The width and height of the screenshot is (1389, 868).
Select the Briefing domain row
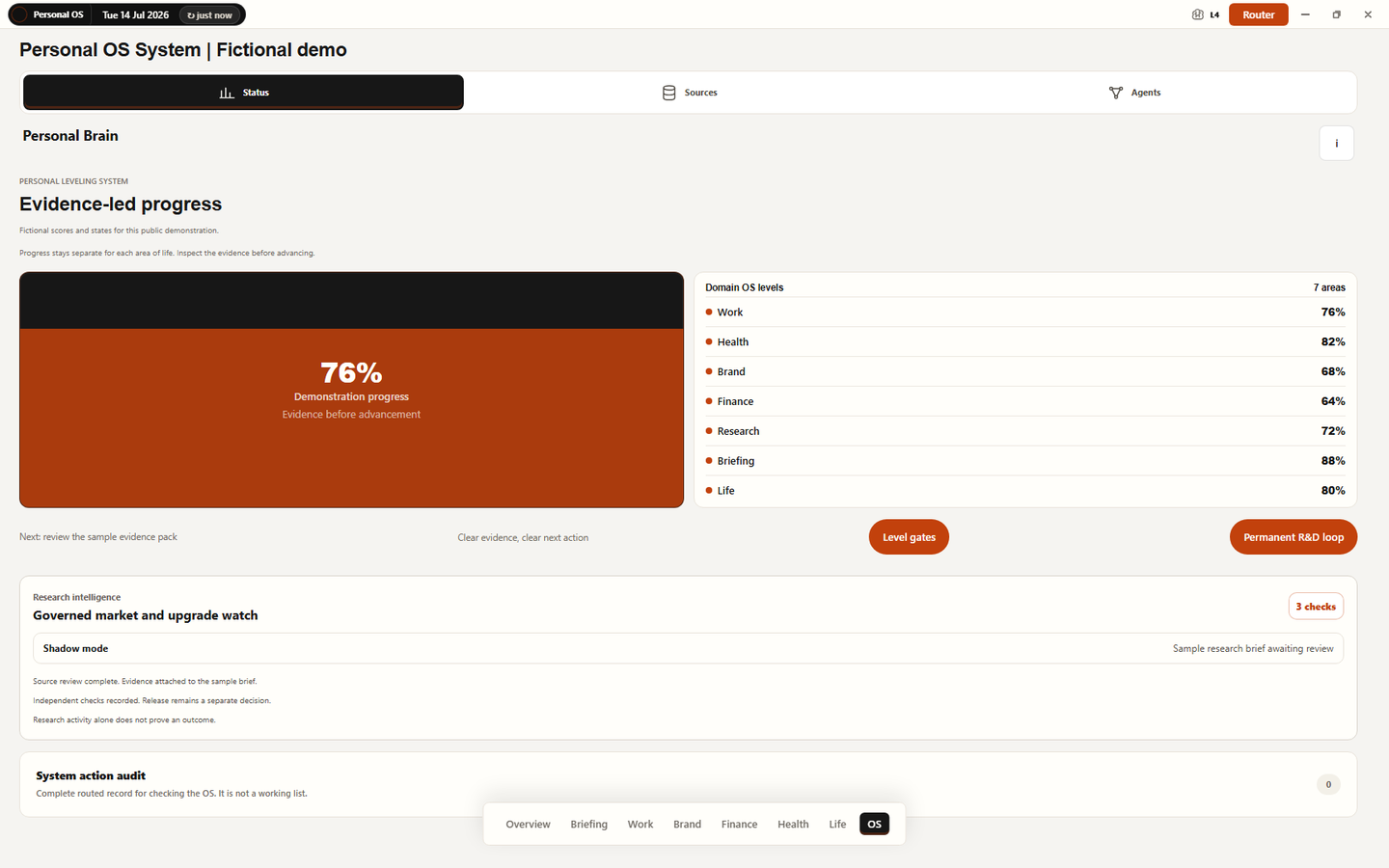click(1024, 461)
